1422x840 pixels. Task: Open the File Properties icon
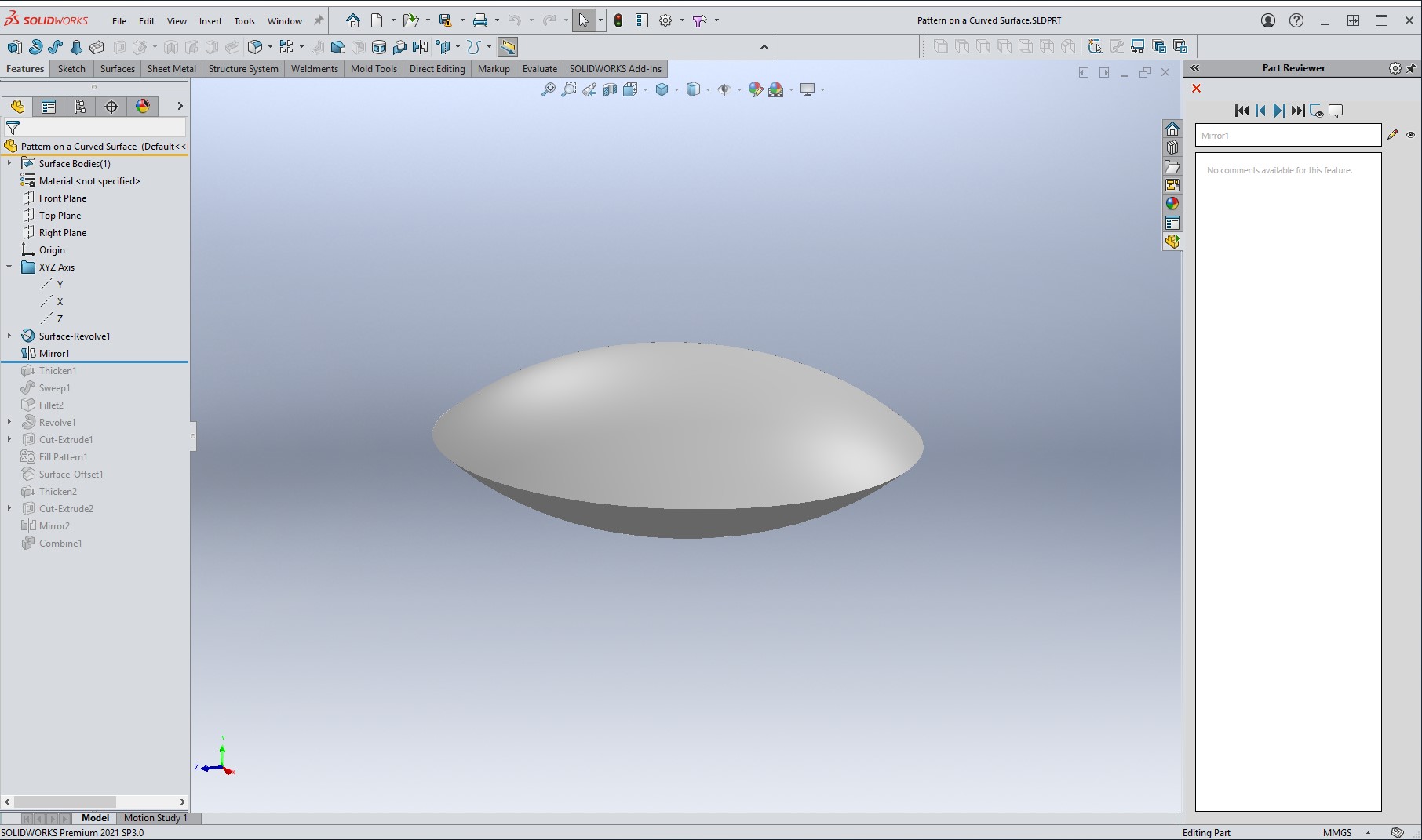point(642,20)
